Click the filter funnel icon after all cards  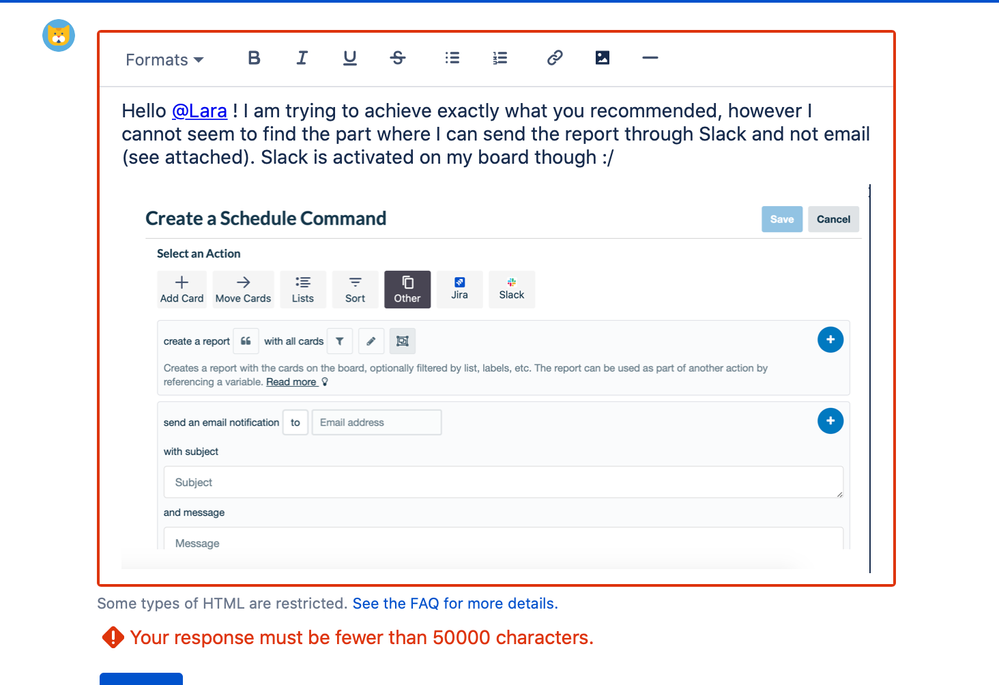[x=340, y=341]
